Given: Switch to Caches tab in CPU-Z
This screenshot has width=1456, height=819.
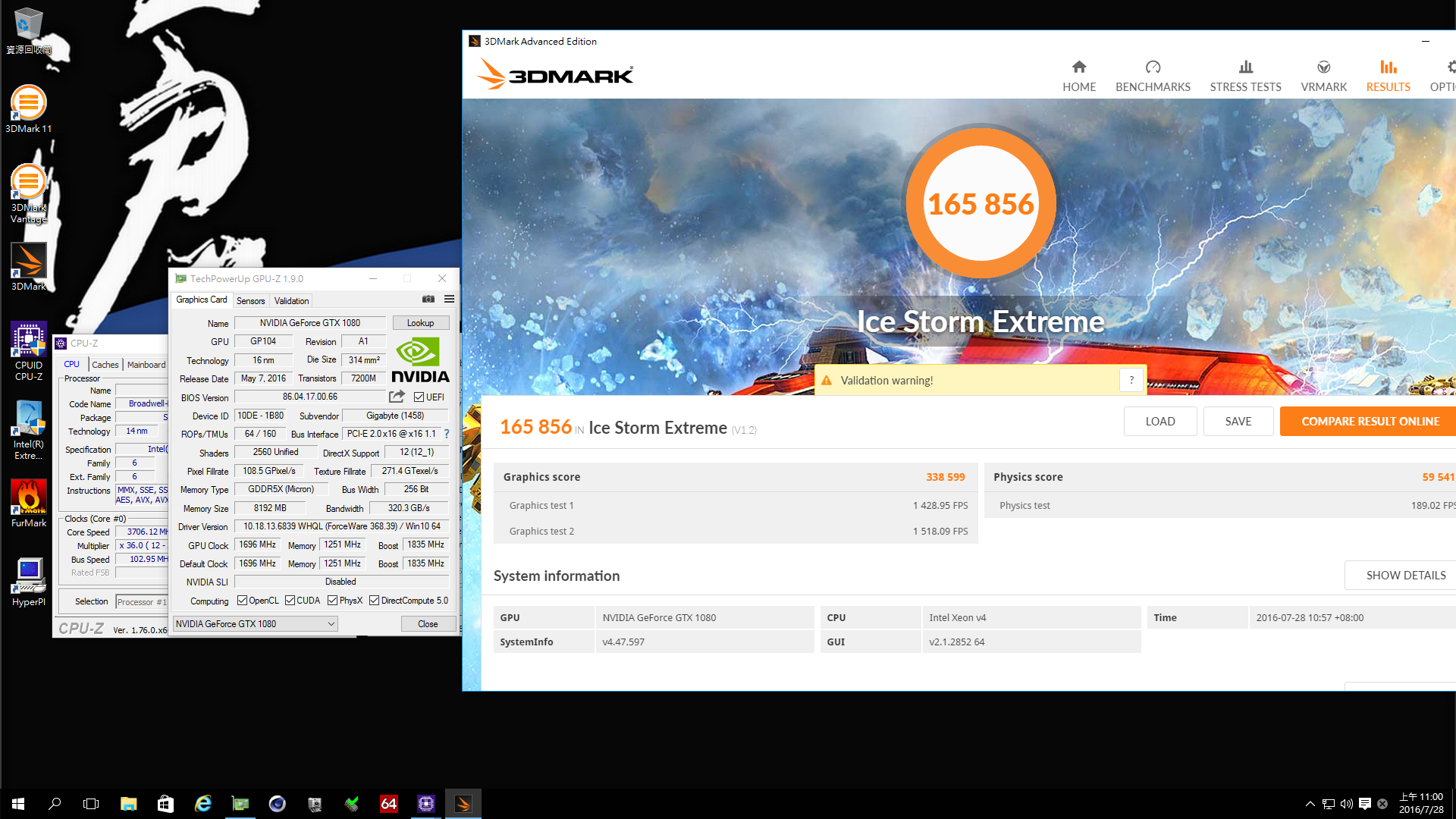Looking at the screenshot, I should (x=105, y=365).
